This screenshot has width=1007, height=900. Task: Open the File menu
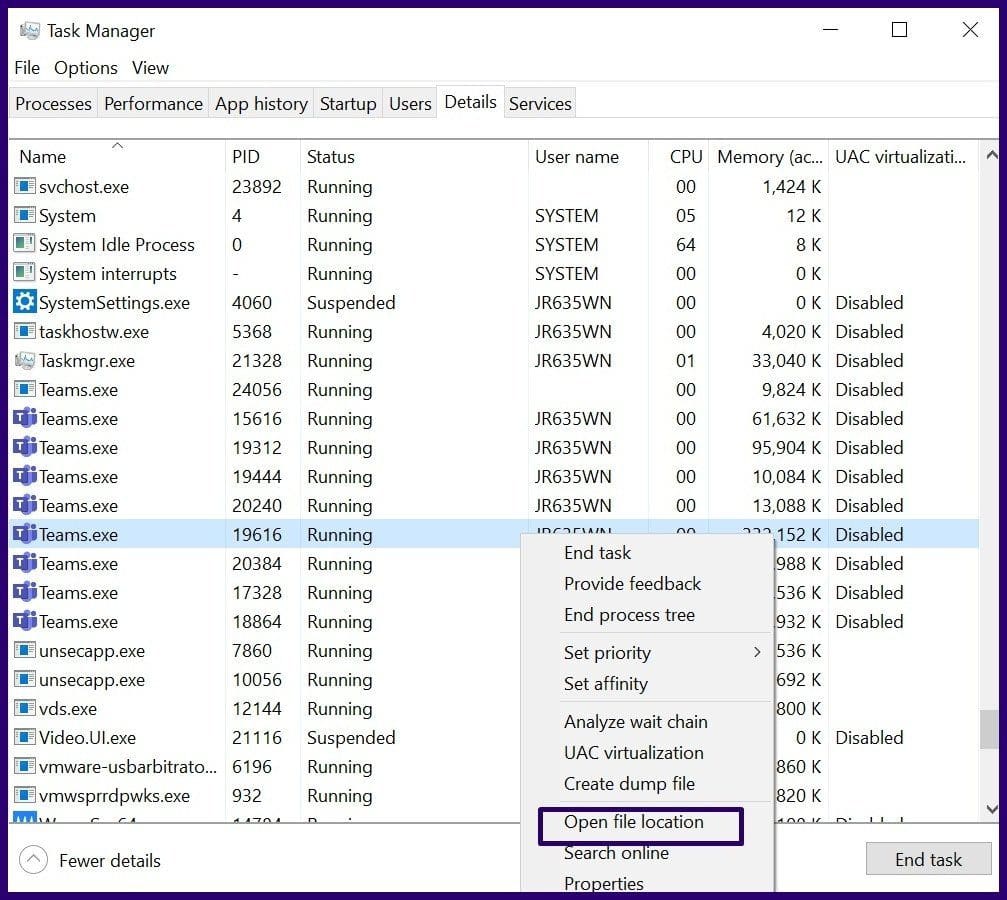(27, 67)
